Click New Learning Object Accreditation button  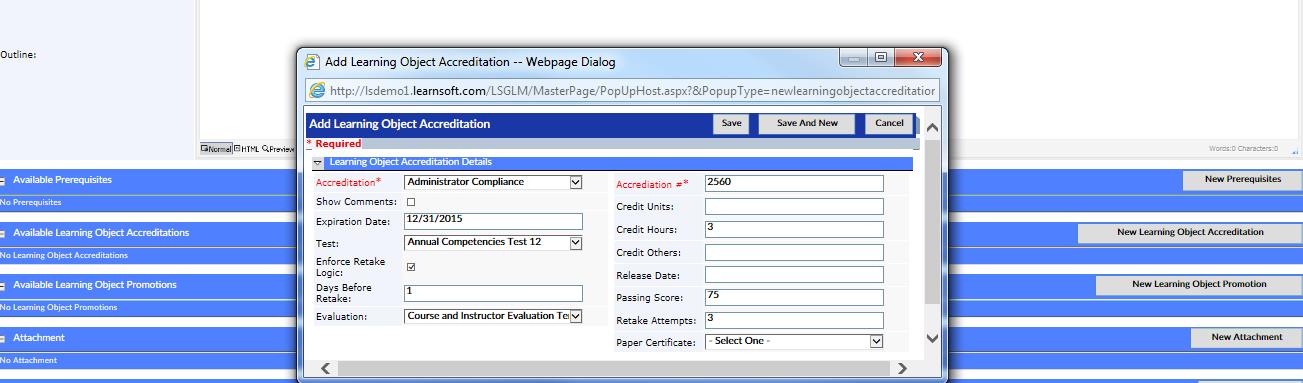pos(1190,232)
